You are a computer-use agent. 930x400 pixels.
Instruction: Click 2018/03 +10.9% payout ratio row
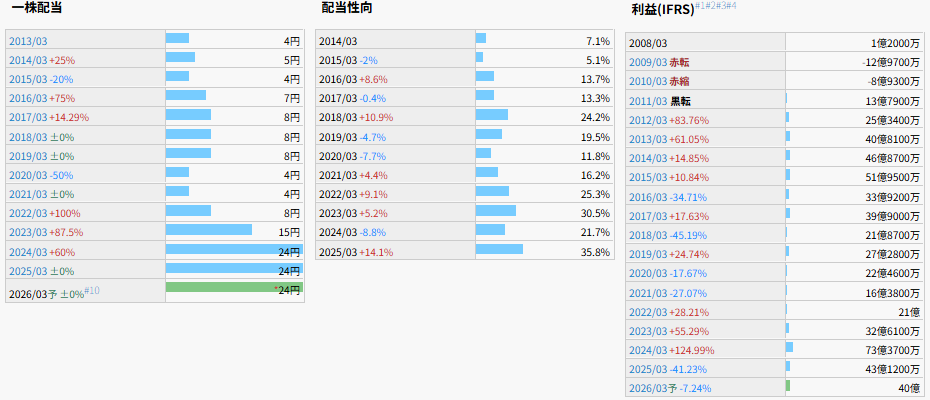356,118
